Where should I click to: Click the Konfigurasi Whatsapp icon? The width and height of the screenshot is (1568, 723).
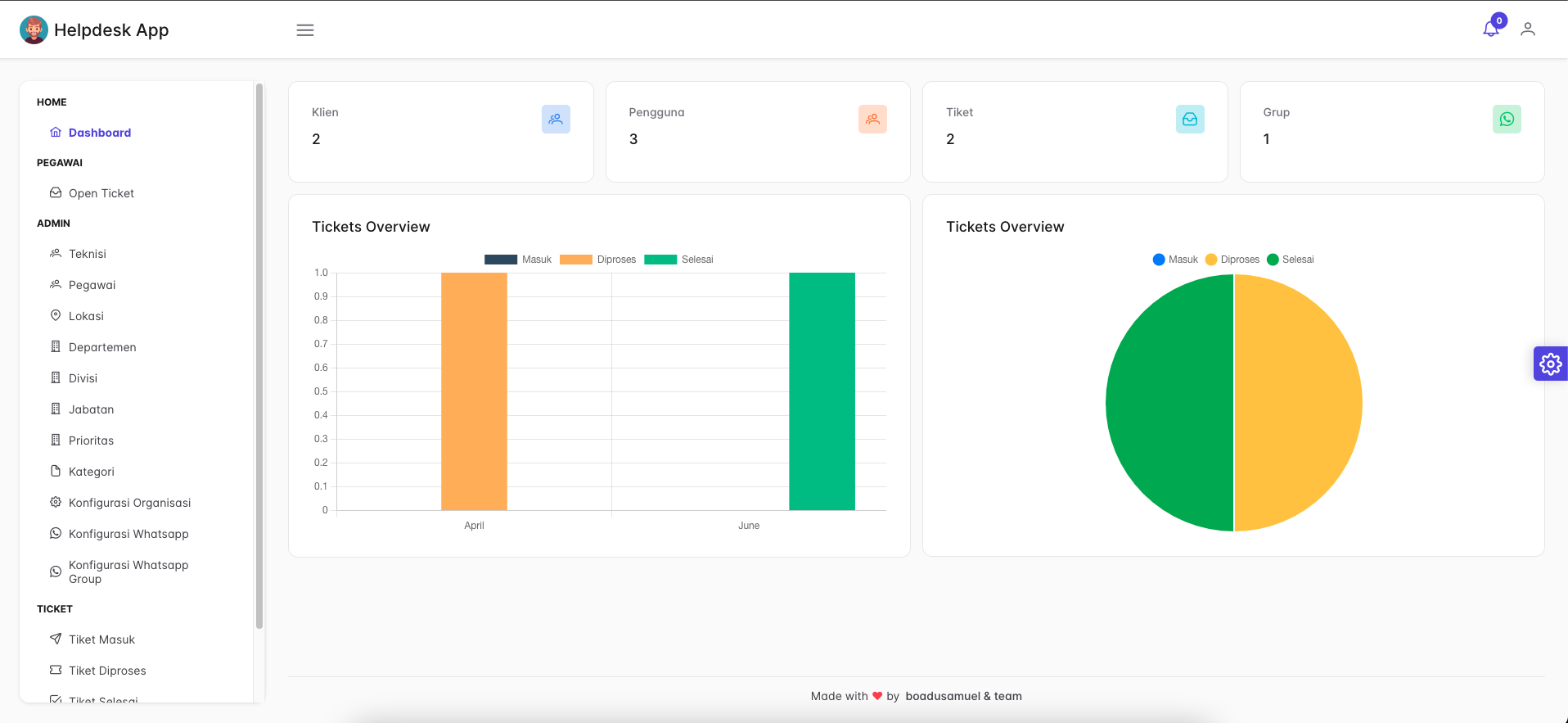pos(56,533)
